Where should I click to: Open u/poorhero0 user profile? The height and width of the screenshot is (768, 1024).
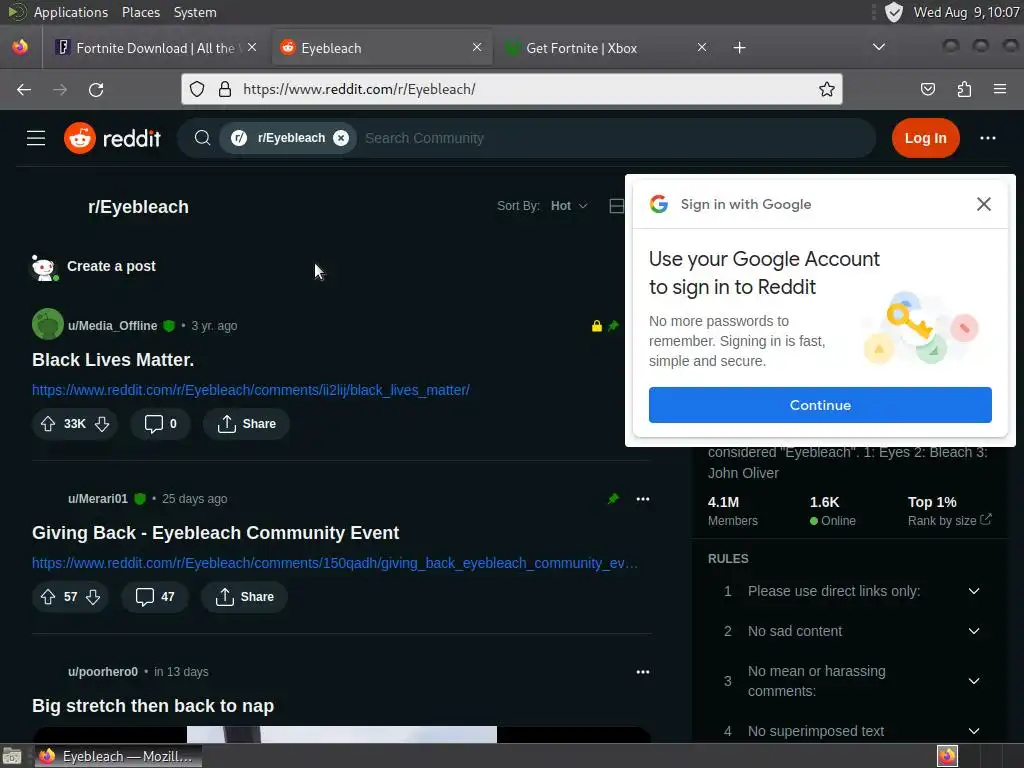tap(103, 671)
